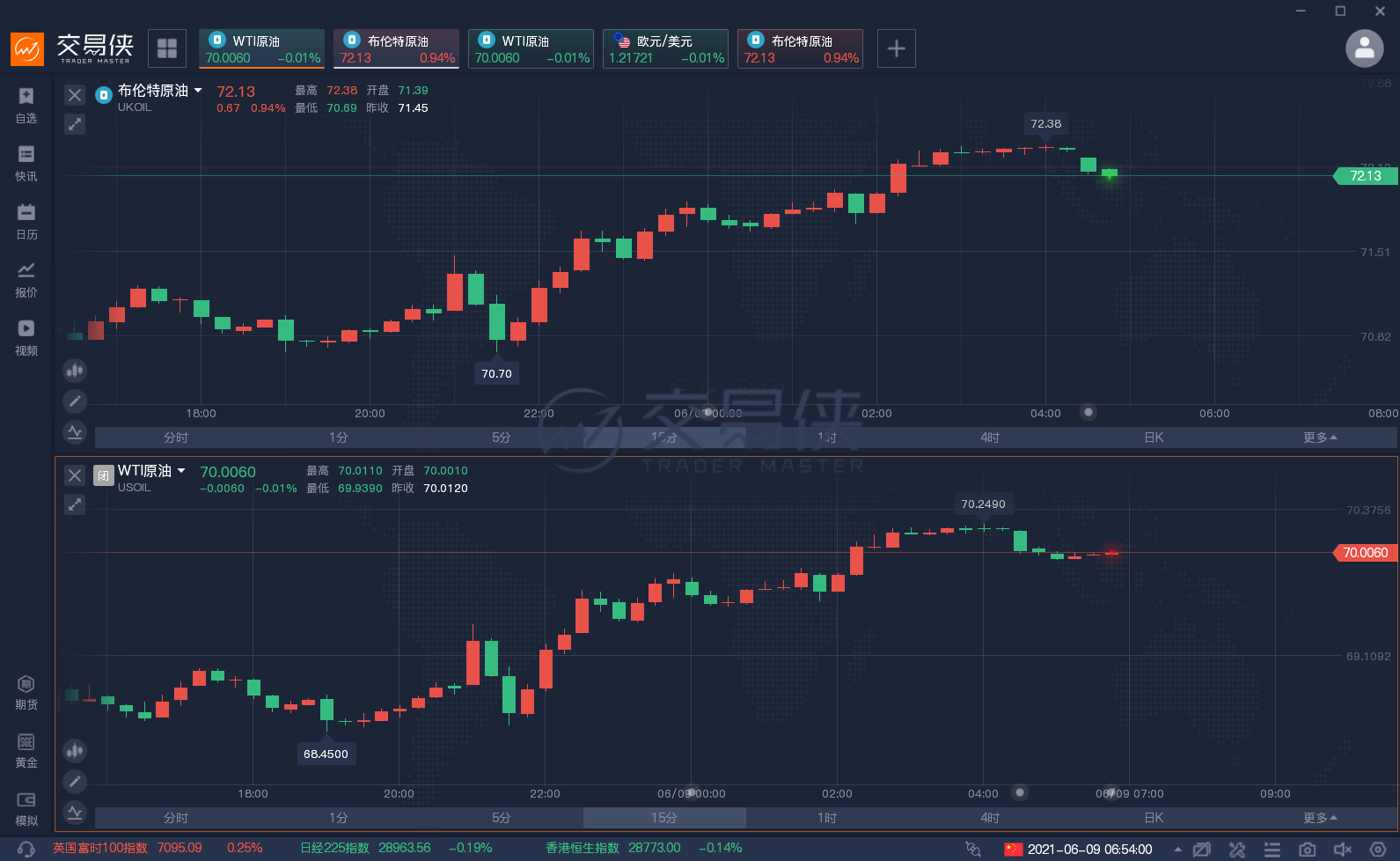Expand the WTI原油 symbol dropdown
The image size is (1400, 861).
(181, 471)
